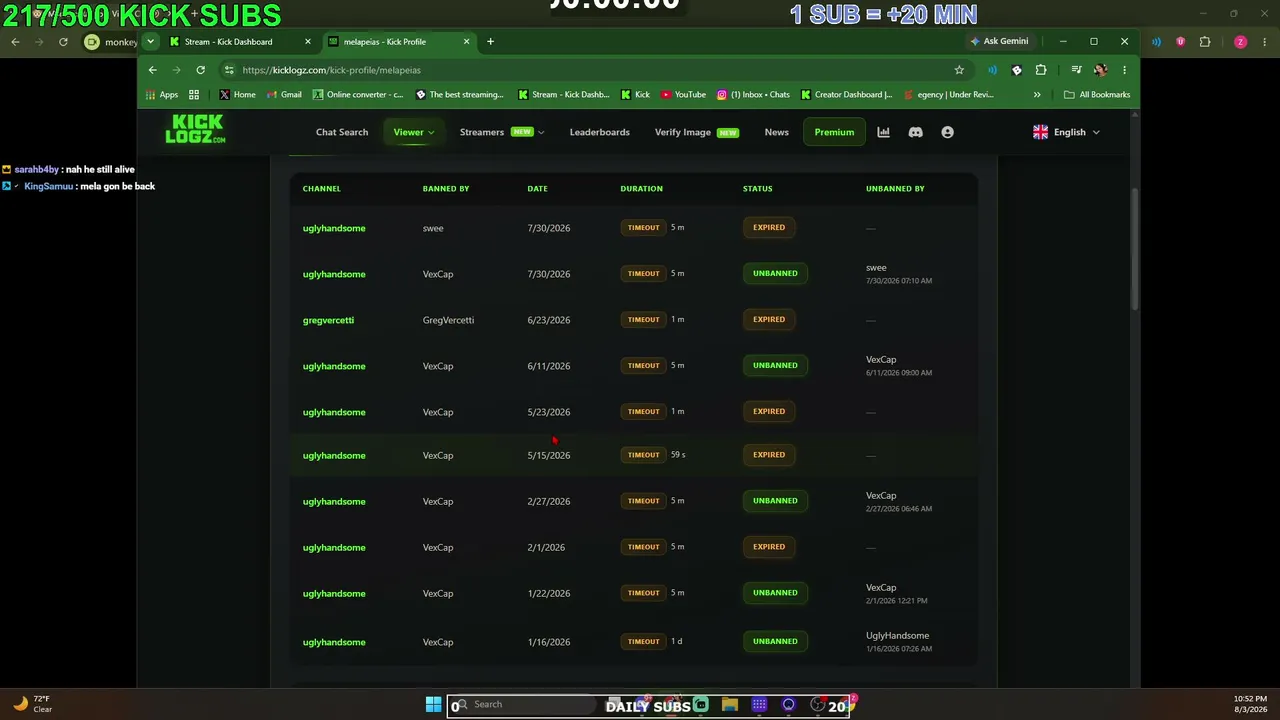This screenshot has width=1280, height=720.
Task: Show more bookmarks with the chevron
Action: pyautogui.click(x=1037, y=95)
